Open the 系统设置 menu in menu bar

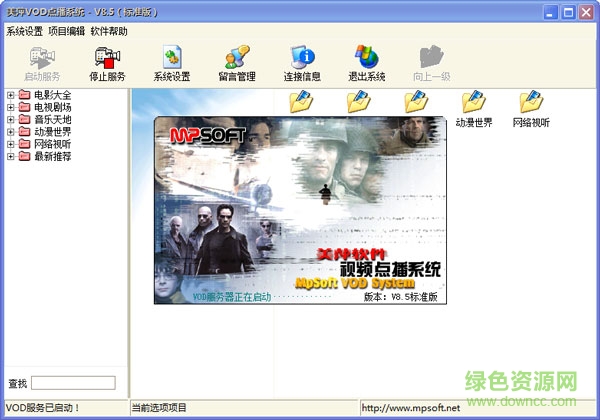(x=24, y=31)
